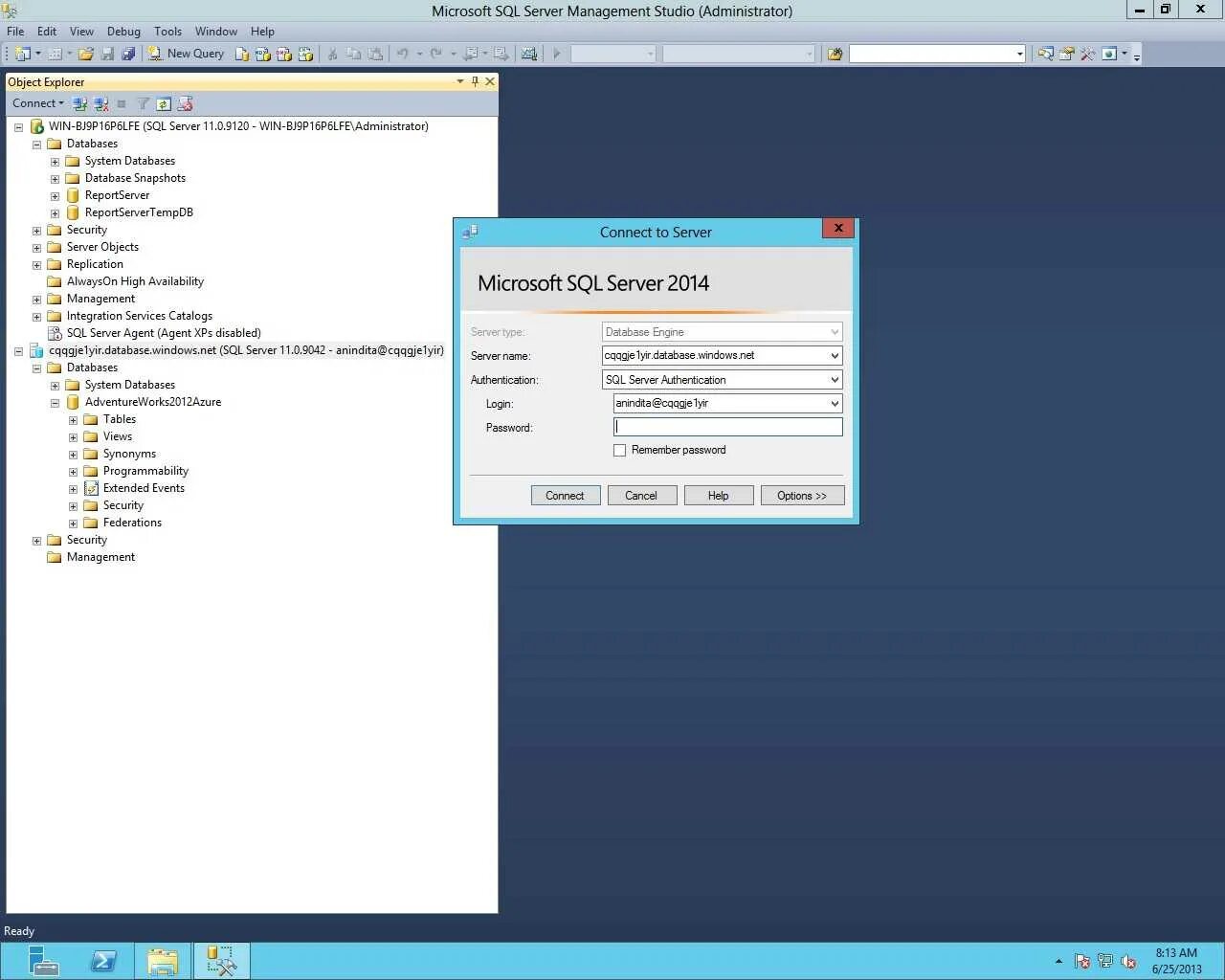
Task: Expand the Integration Services Catalogs node
Action: (x=36, y=317)
